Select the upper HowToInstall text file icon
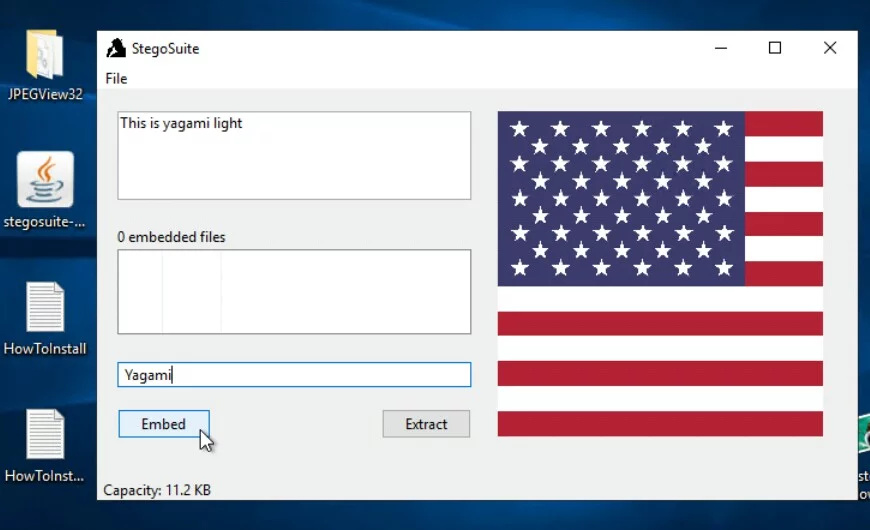The width and height of the screenshot is (870, 530). pos(45,308)
